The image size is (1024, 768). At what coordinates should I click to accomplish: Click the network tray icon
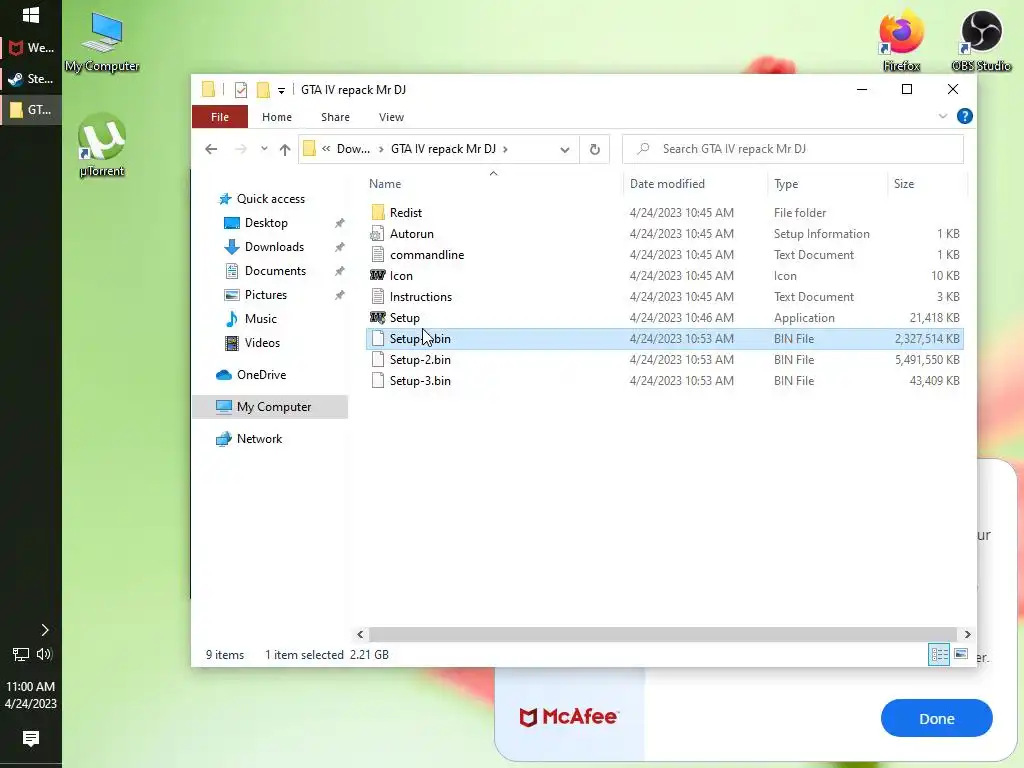pyautogui.click(x=20, y=654)
